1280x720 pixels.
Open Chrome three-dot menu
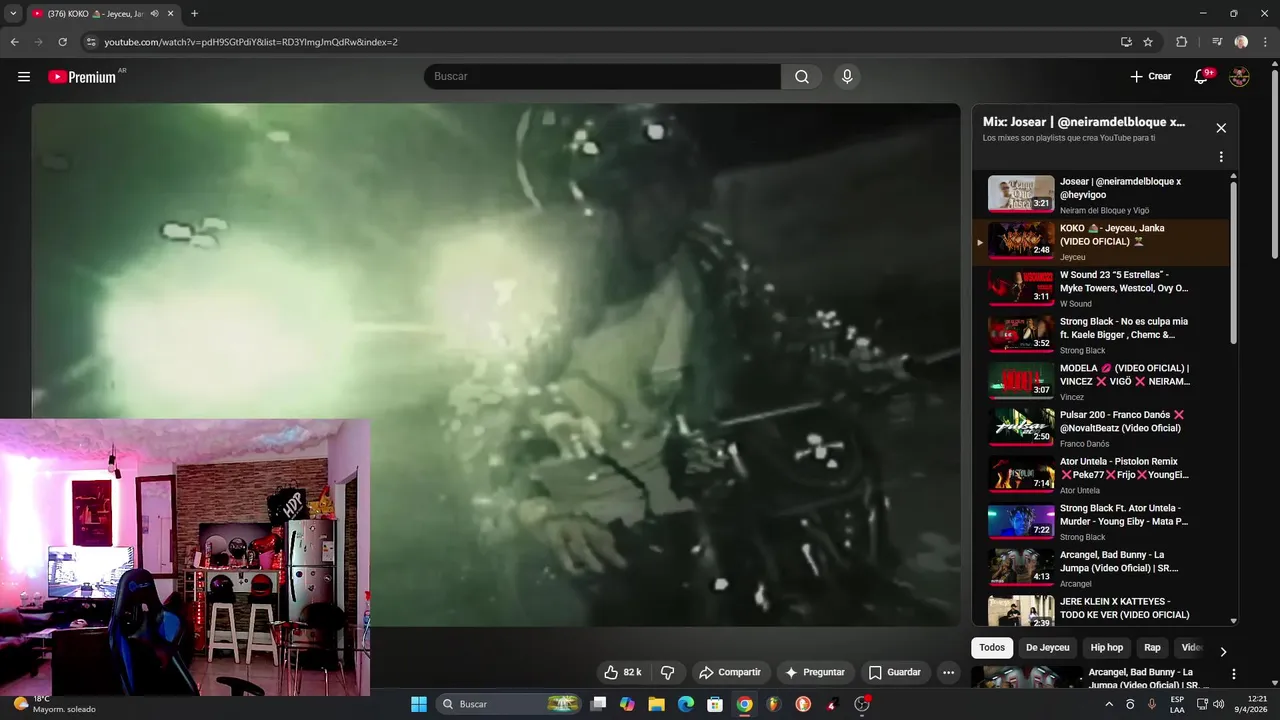pyautogui.click(x=1264, y=42)
